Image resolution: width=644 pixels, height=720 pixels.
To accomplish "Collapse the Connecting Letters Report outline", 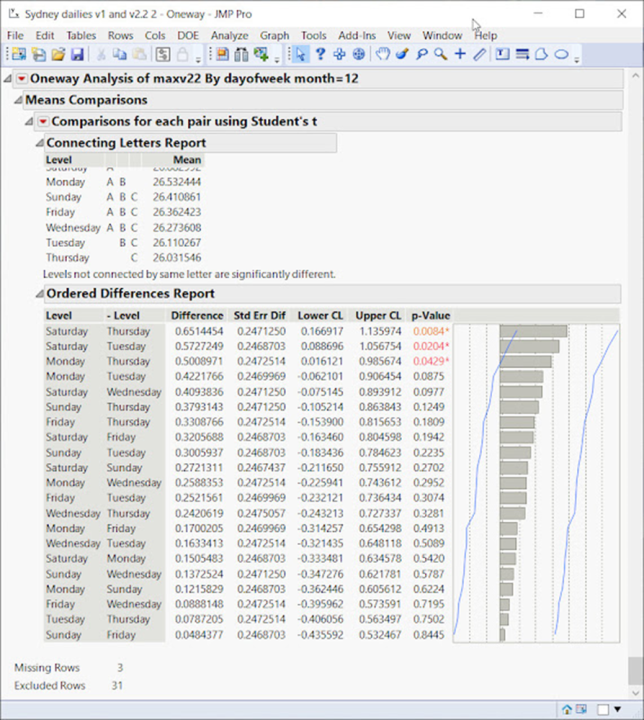I will [x=40, y=143].
